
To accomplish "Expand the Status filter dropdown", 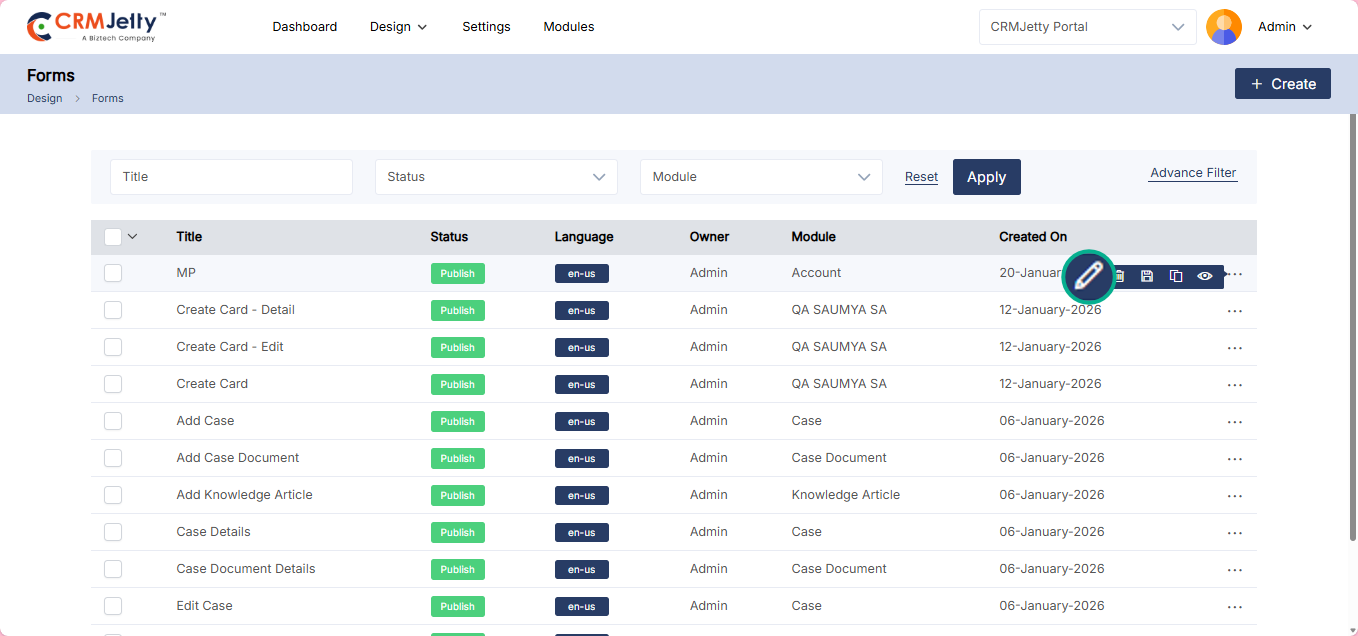I will (x=496, y=177).
